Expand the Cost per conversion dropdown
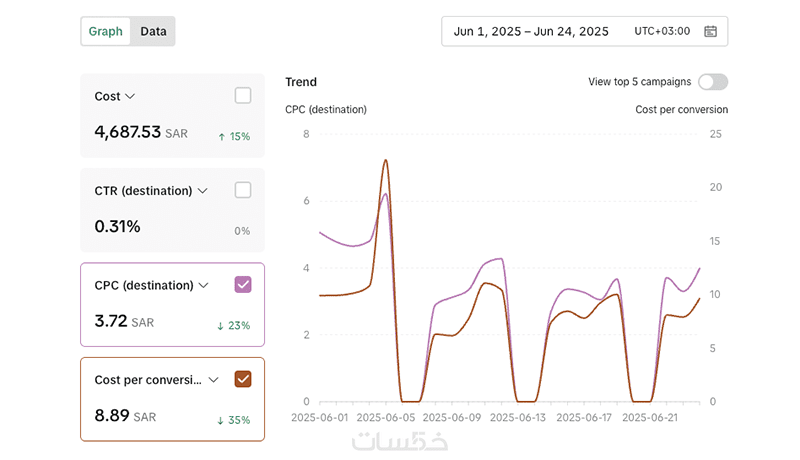The image size is (800, 460). coord(213,380)
